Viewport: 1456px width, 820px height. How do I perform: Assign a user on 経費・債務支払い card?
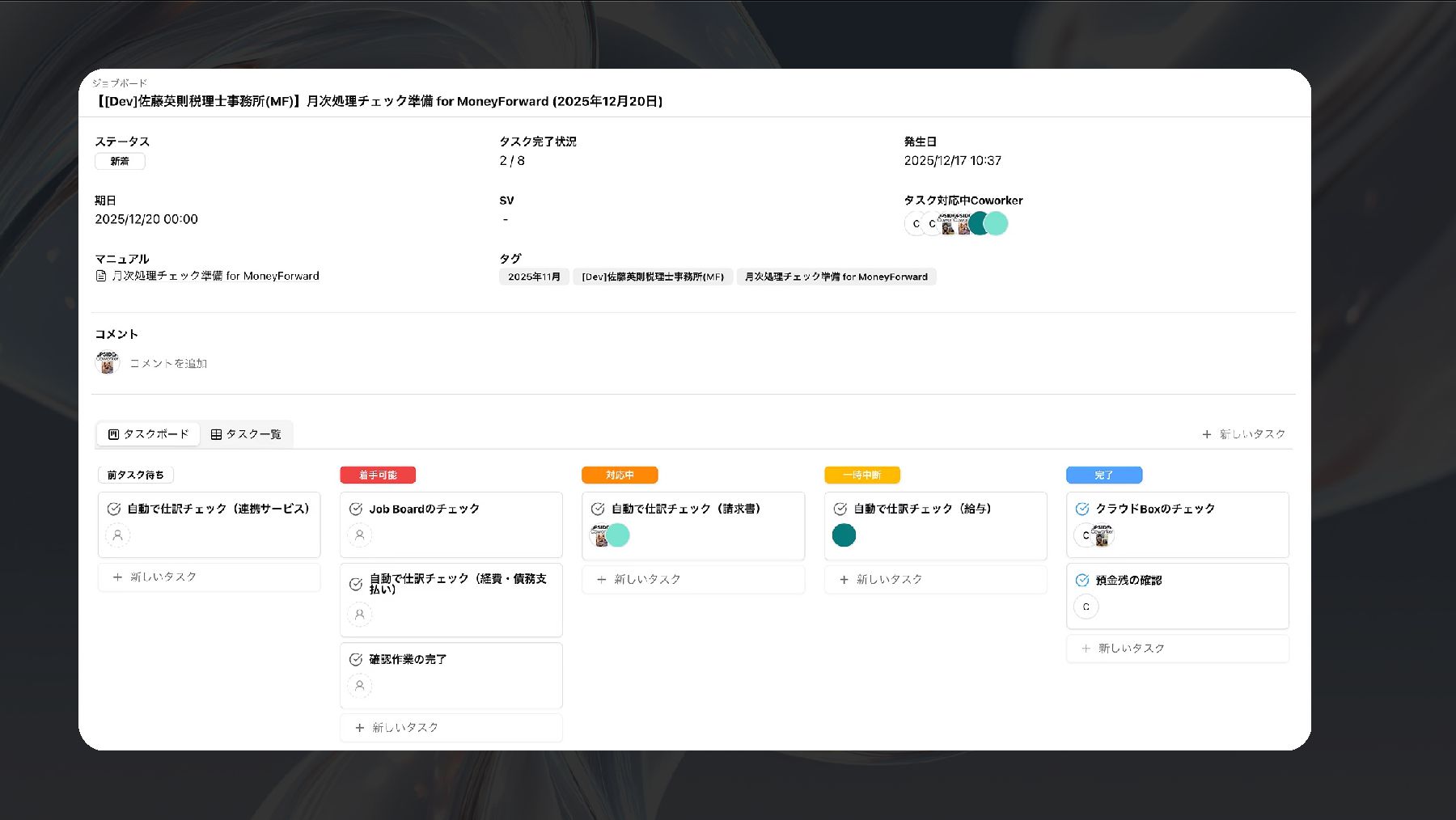[x=360, y=615]
